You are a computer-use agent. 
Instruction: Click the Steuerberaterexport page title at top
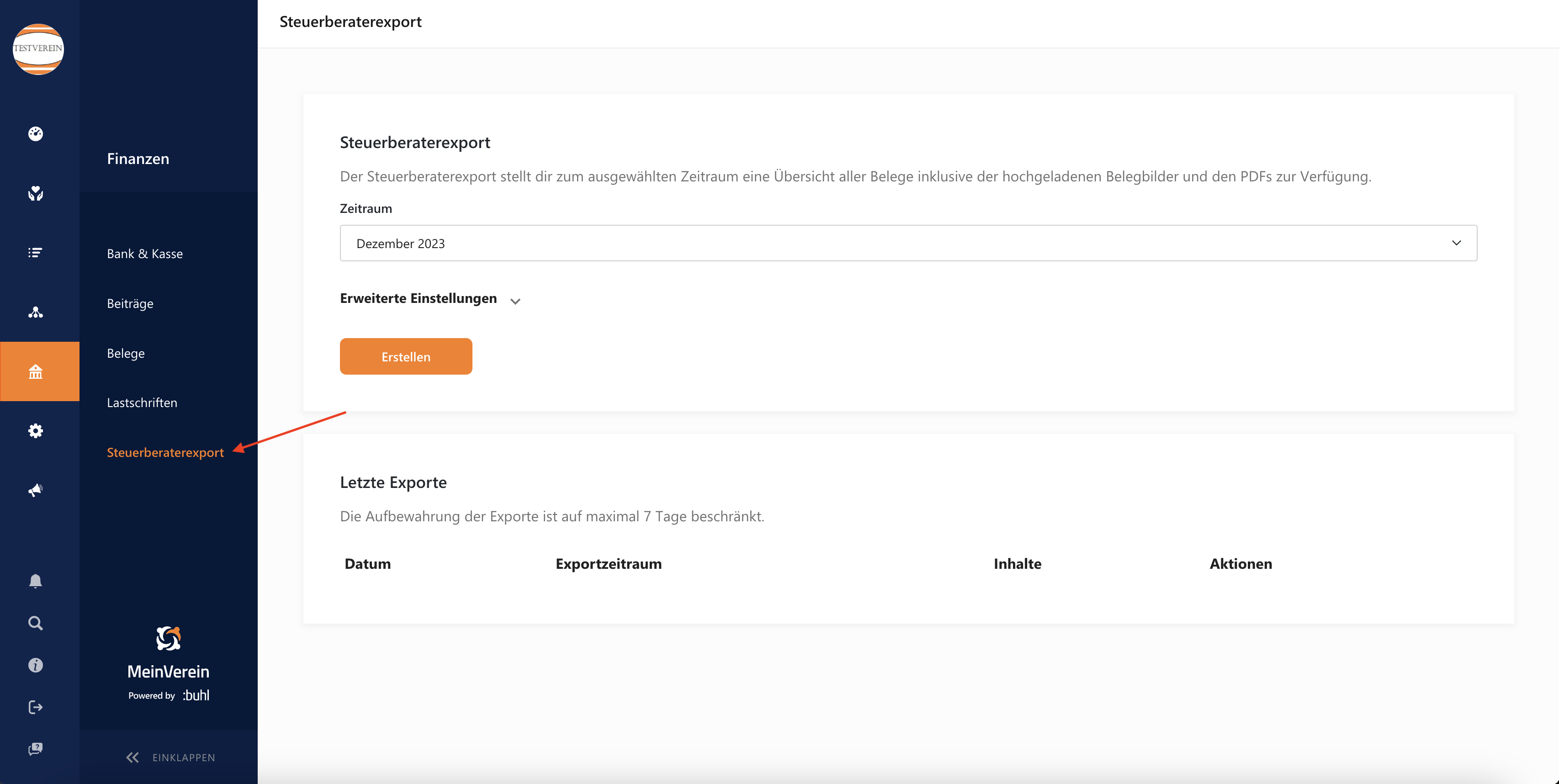coord(350,22)
